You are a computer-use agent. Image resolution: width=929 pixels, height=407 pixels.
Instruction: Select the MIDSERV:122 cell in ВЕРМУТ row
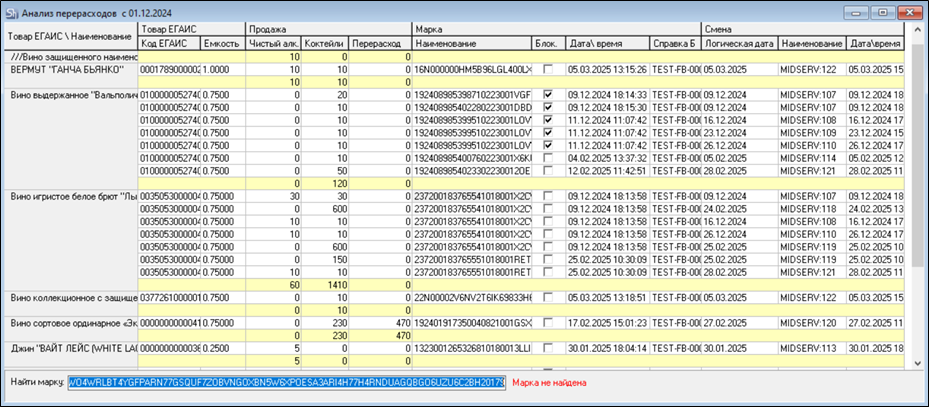click(811, 70)
